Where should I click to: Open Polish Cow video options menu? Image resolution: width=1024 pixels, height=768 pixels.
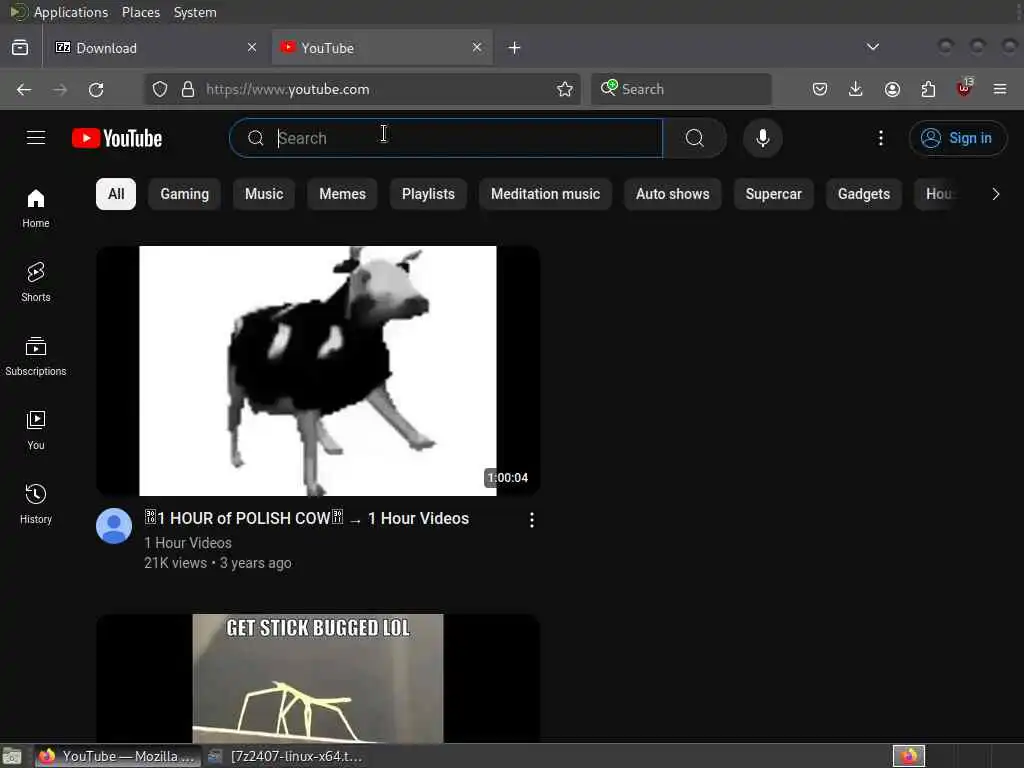point(532,520)
